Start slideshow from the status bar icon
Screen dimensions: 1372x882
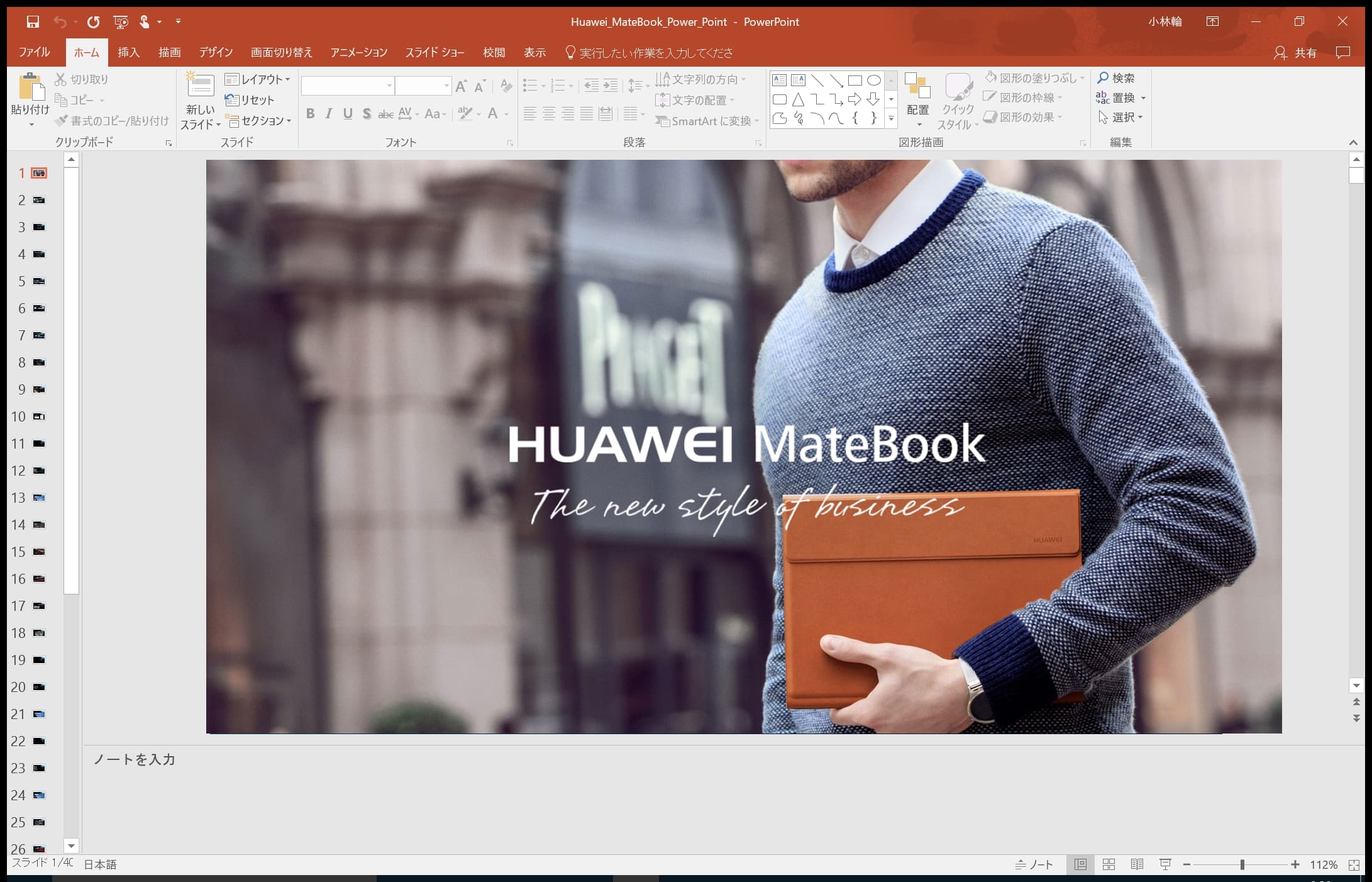(1165, 864)
